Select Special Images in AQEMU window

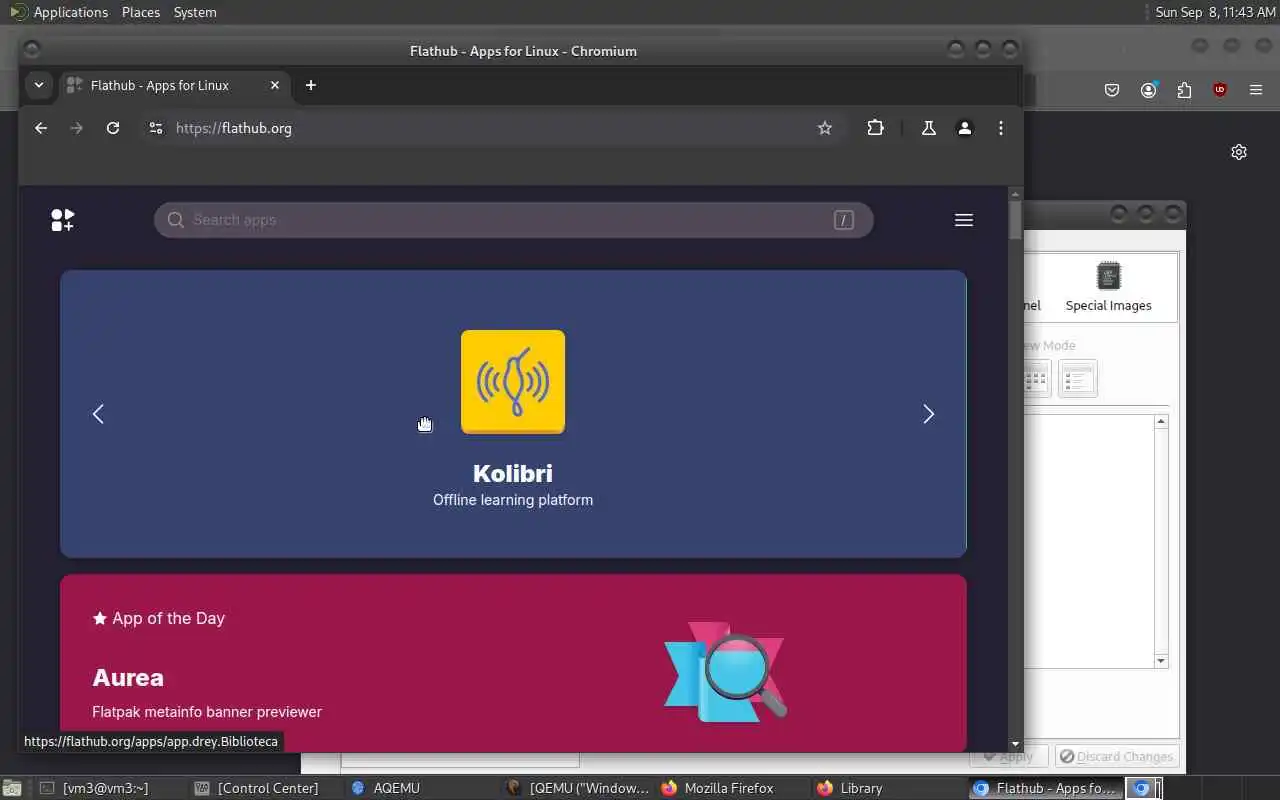[x=1108, y=287]
